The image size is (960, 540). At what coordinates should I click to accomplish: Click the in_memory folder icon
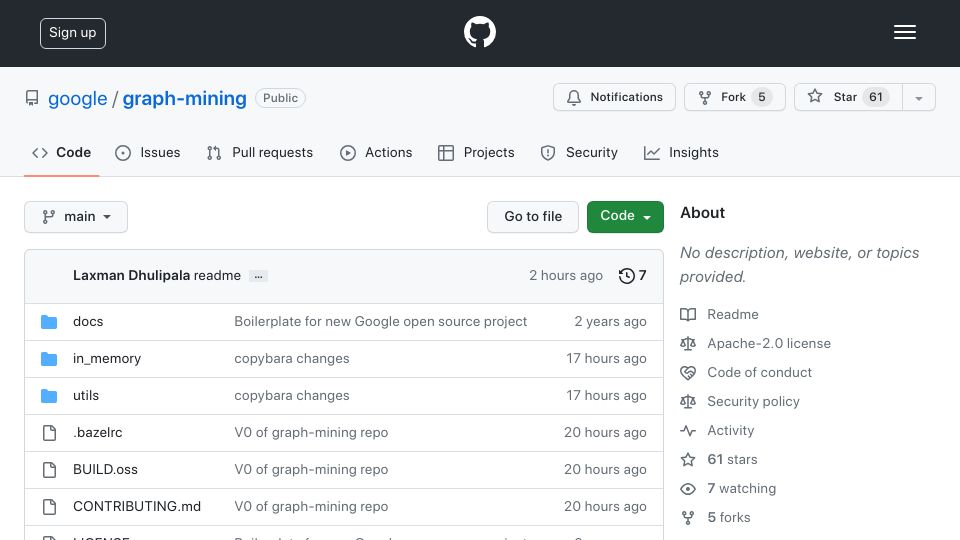click(49, 359)
